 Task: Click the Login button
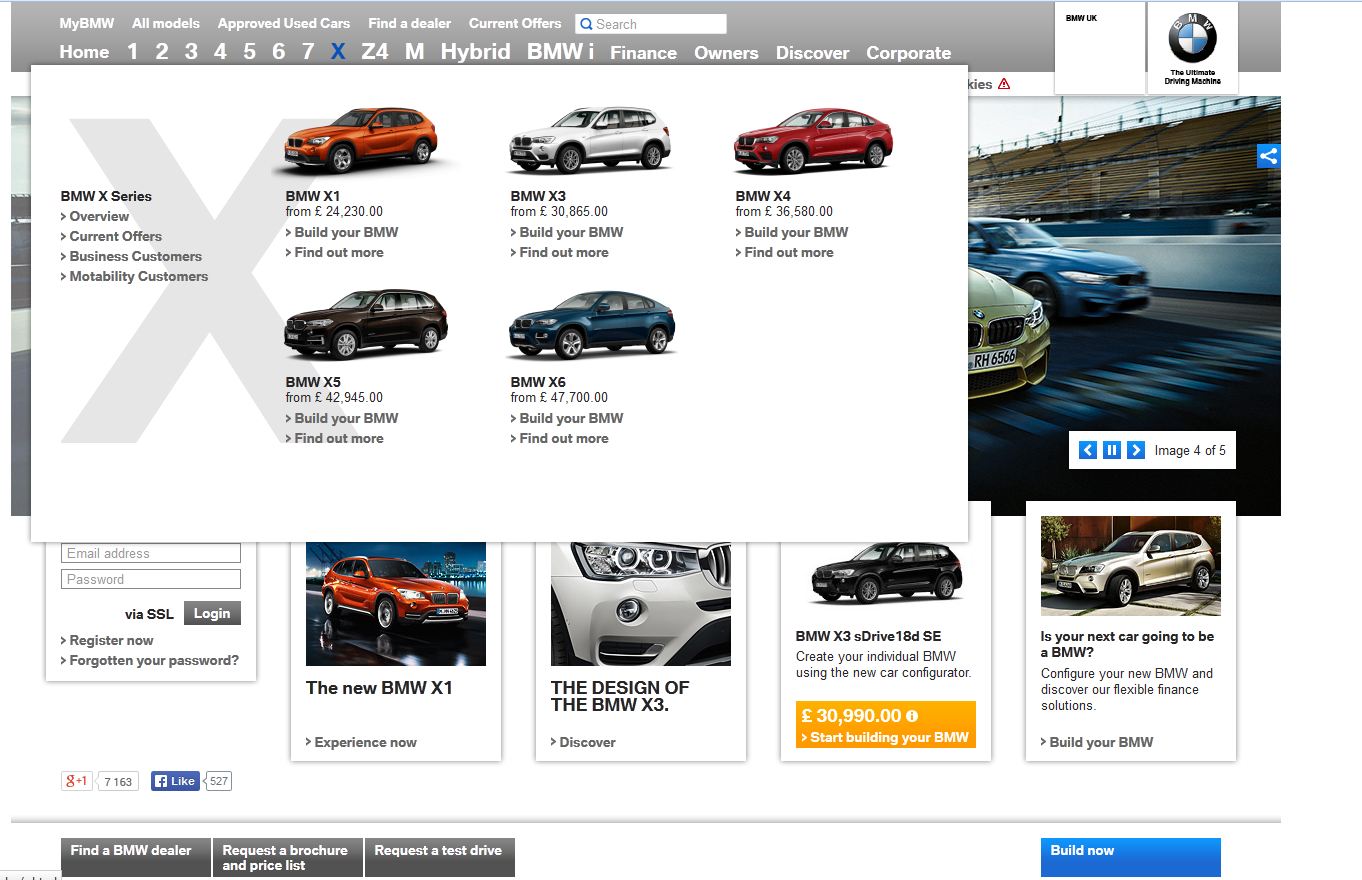[212, 613]
